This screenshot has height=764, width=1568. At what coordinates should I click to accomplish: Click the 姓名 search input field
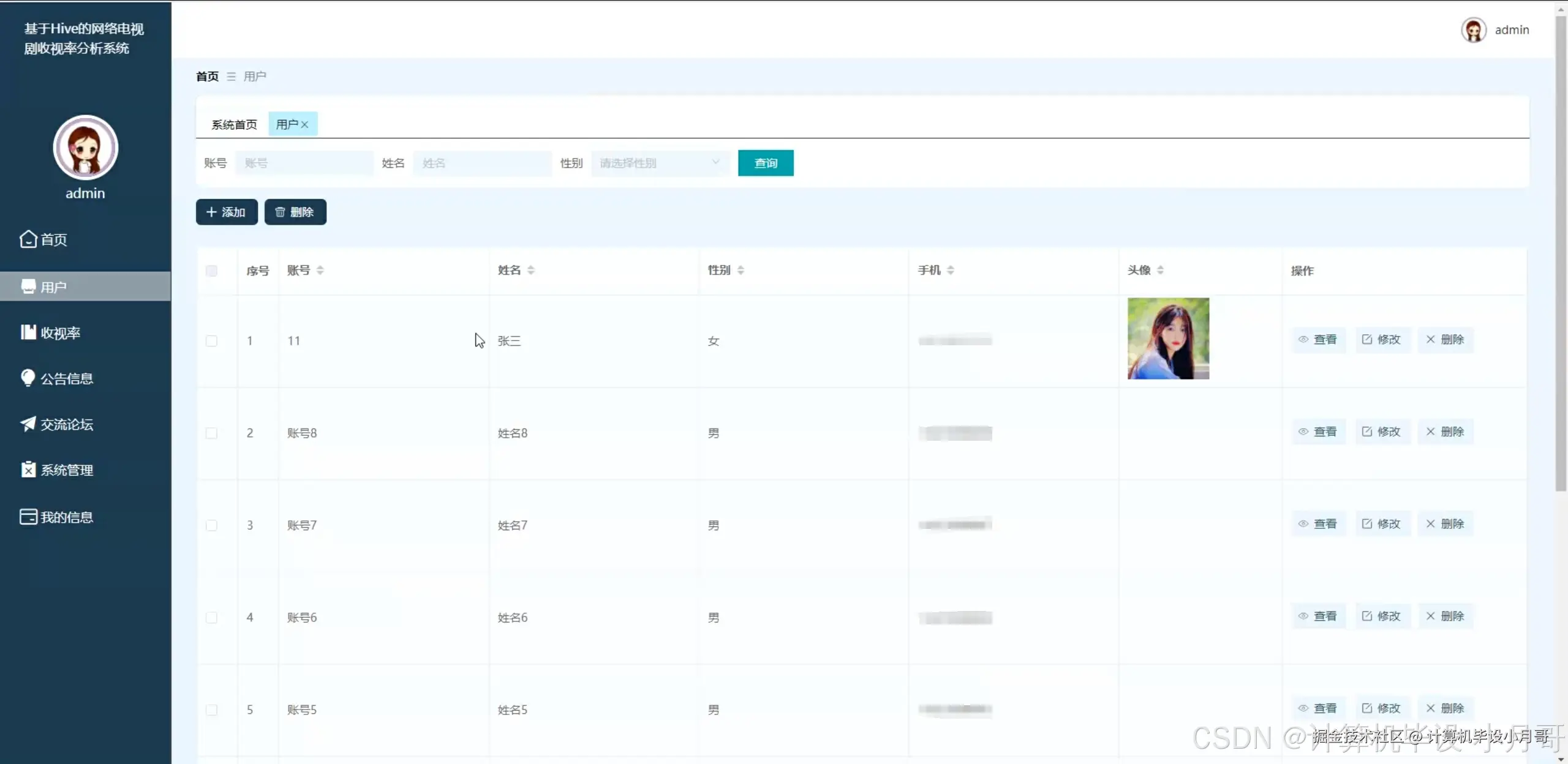click(481, 163)
